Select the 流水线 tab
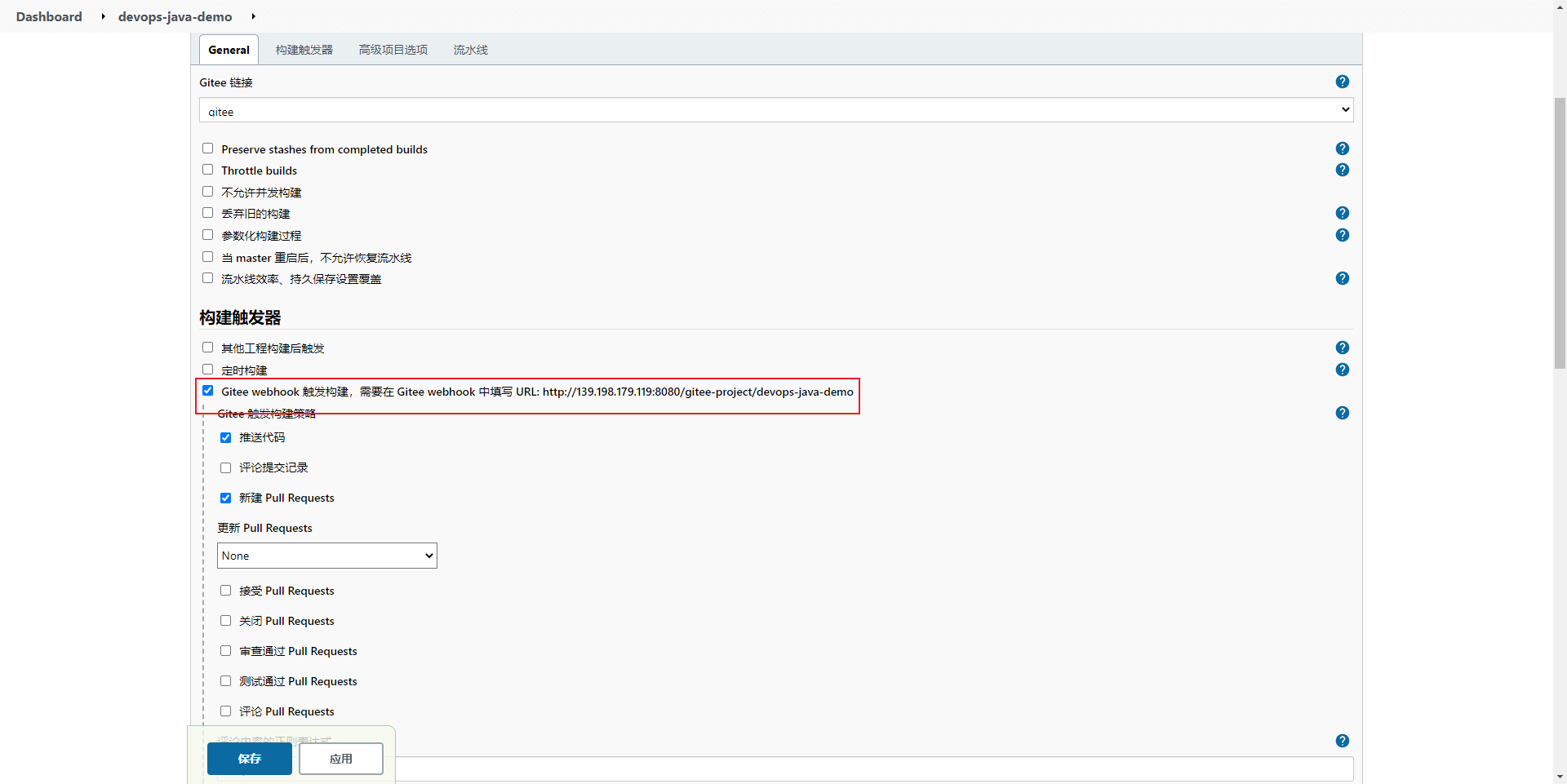This screenshot has width=1567, height=784. (471, 50)
